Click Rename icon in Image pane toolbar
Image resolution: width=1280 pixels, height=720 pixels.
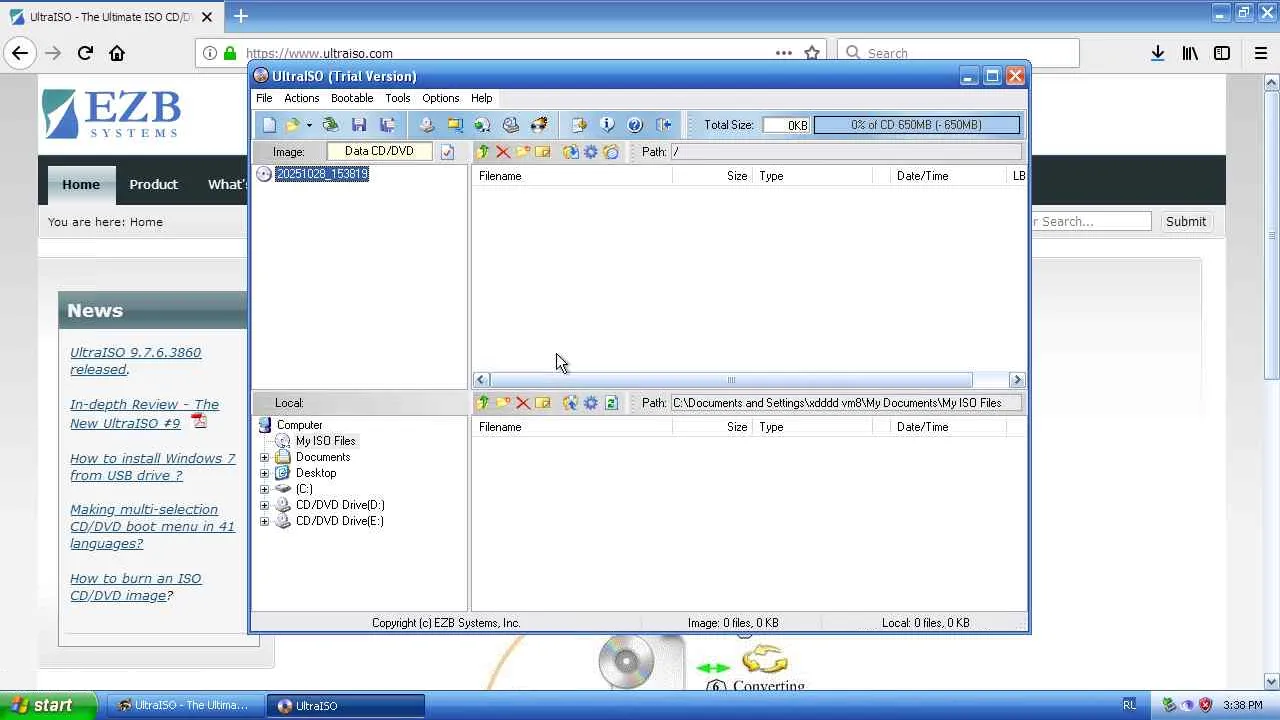pyautogui.click(x=543, y=152)
